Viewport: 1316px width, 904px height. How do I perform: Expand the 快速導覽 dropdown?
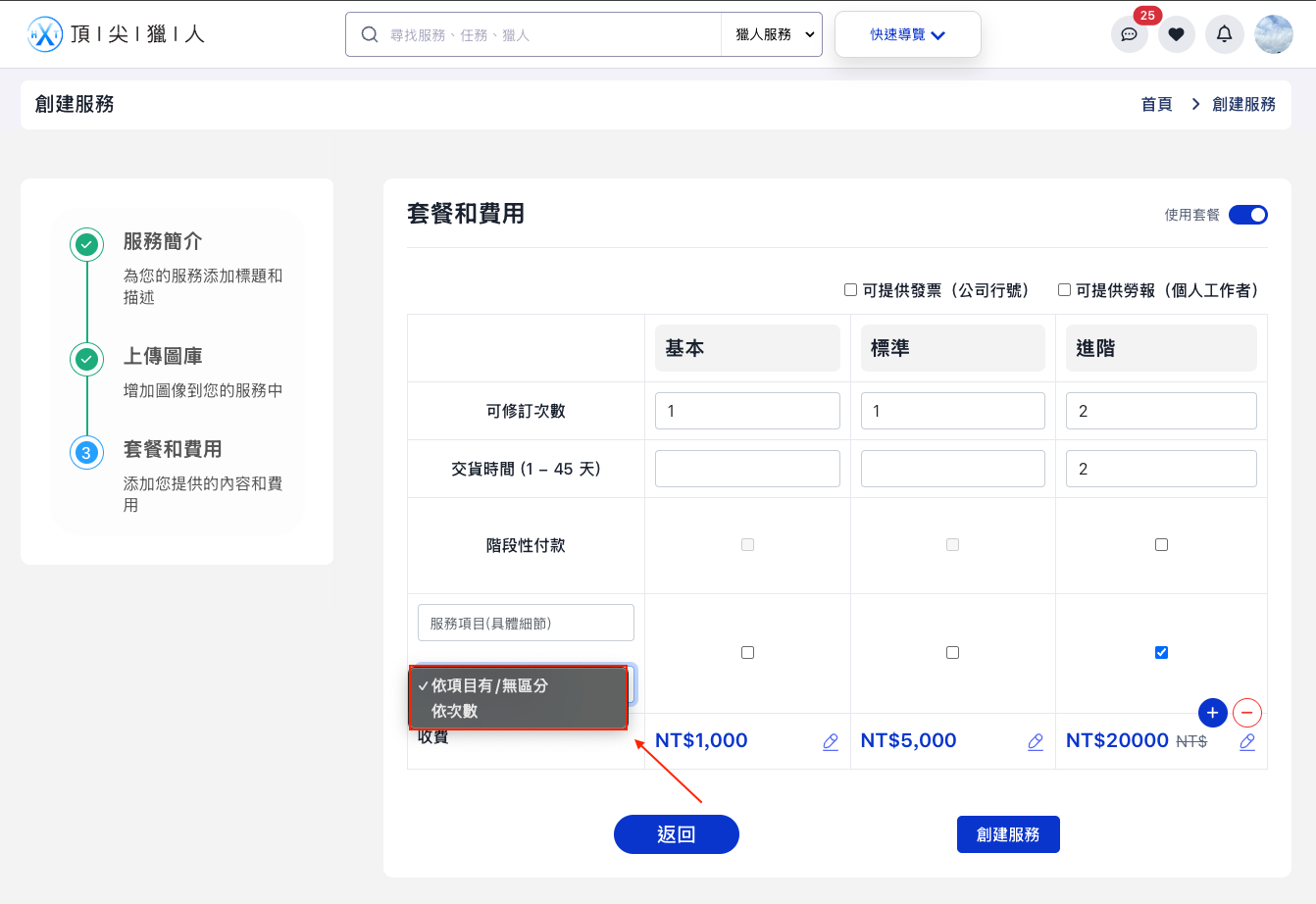(907, 35)
